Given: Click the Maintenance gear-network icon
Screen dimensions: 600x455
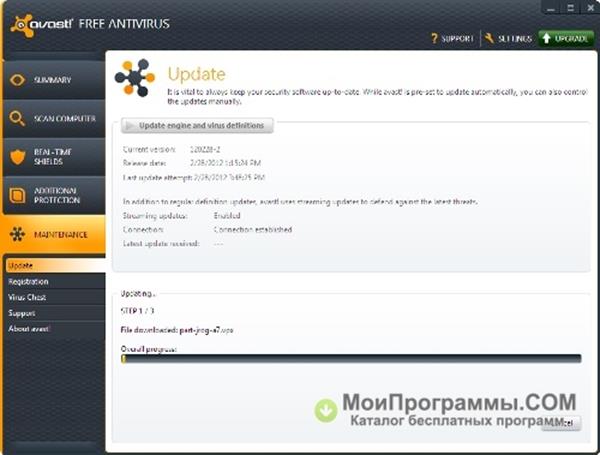Looking at the screenshot, I should click(x=17, y=234).
